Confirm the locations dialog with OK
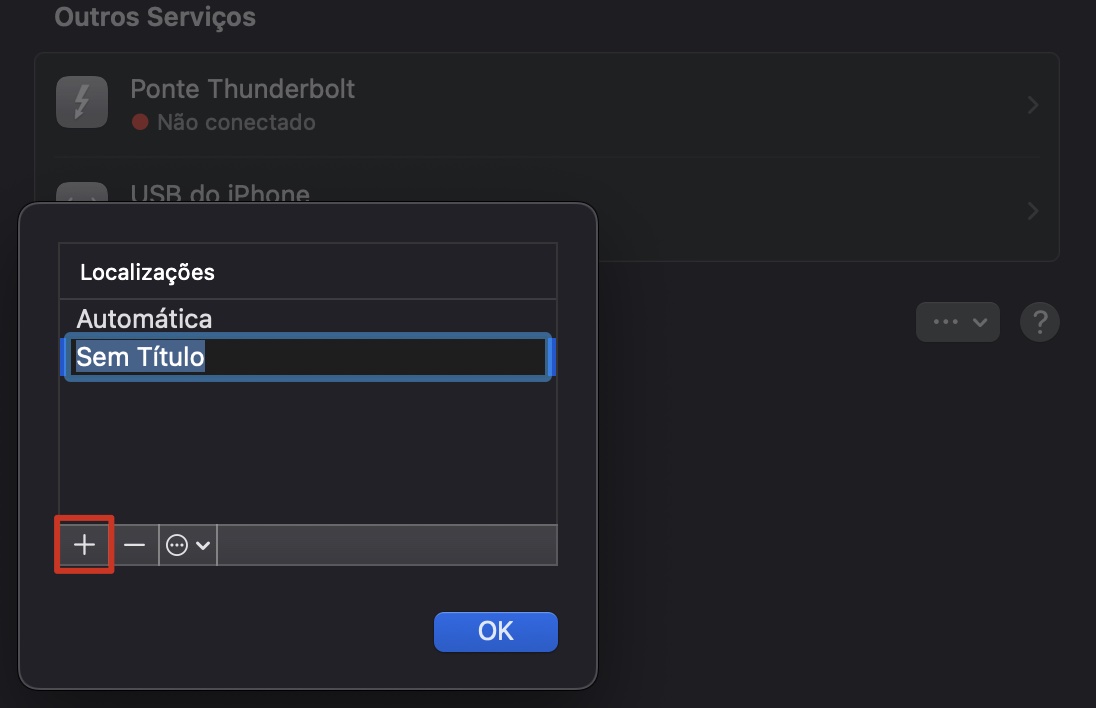The height and width of the screenshot is (708, 1096). coord(495,631)
